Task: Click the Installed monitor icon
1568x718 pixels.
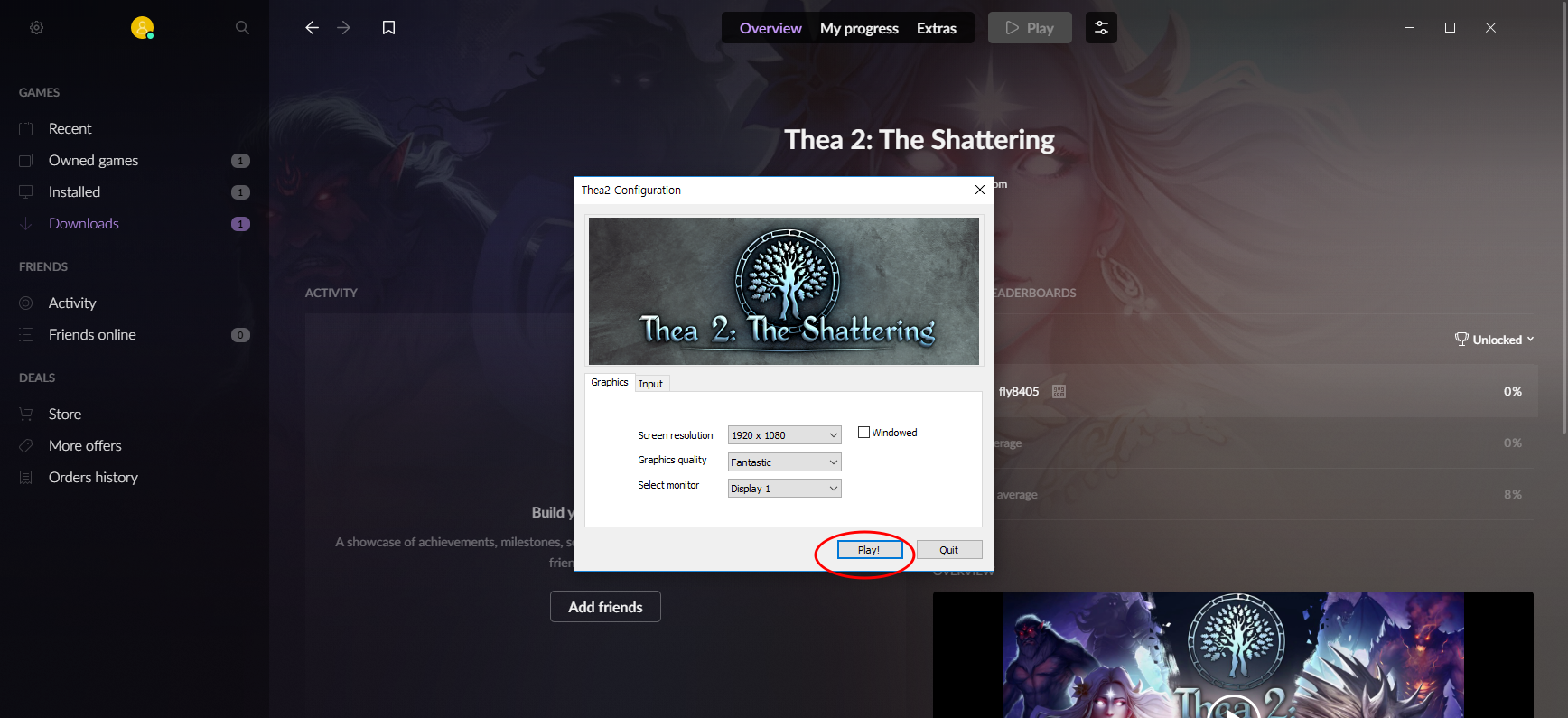Action: pos(26,192)
